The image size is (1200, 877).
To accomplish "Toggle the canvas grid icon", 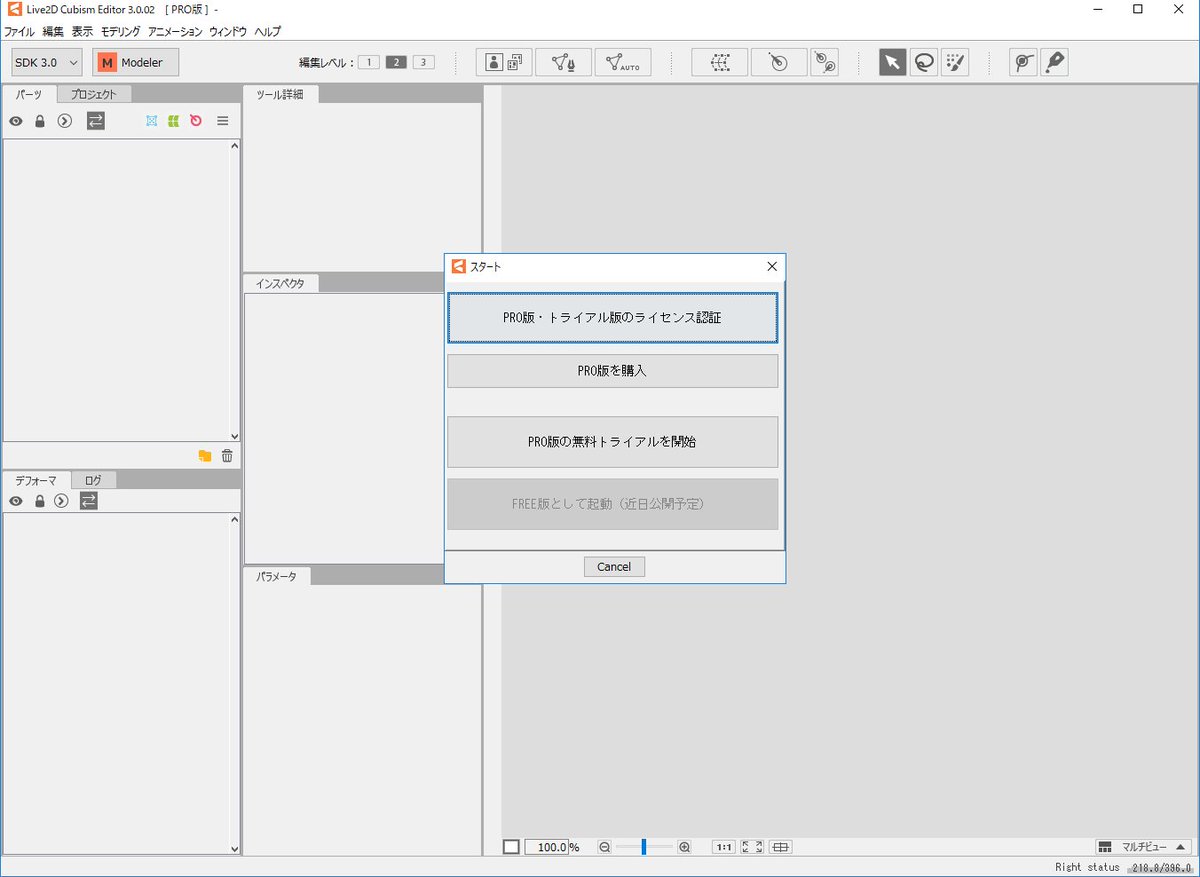I will 782,847.
